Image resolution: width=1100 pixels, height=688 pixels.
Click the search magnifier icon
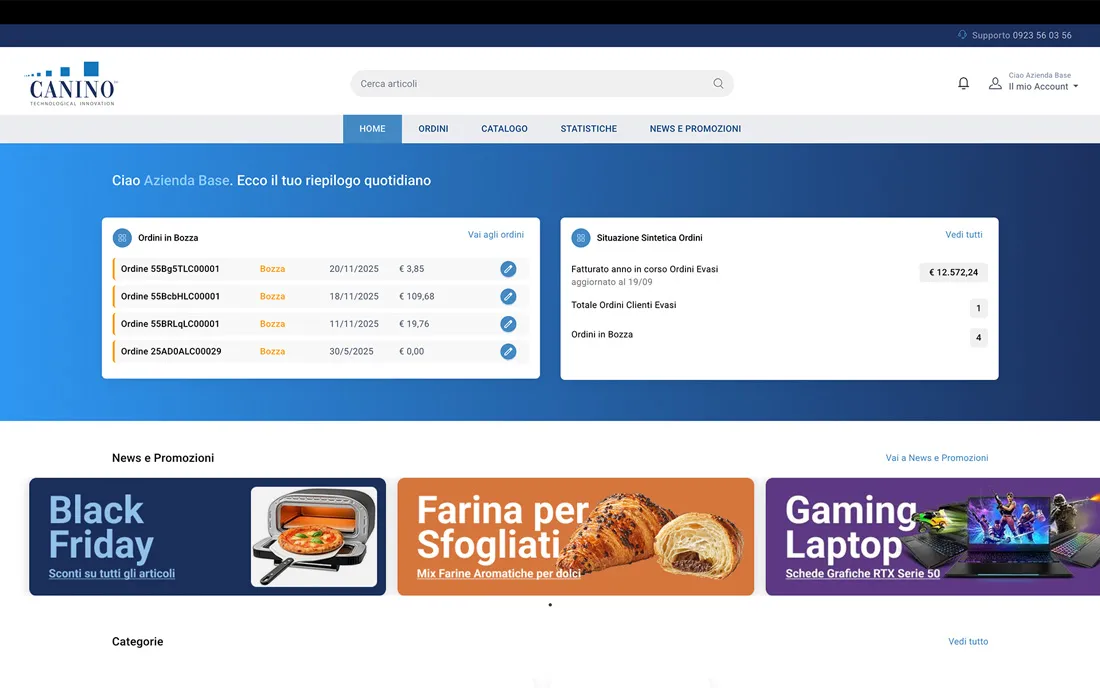coord(718,84)
